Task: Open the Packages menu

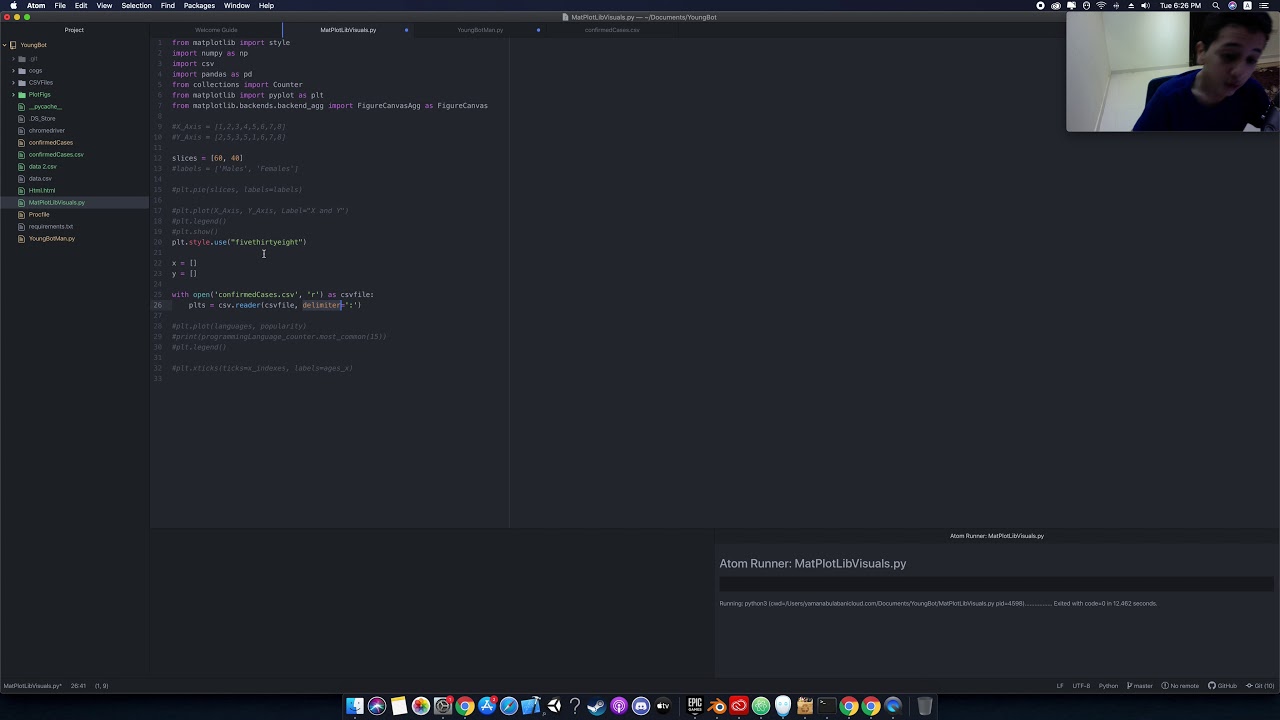Action: tap(199, 6)
